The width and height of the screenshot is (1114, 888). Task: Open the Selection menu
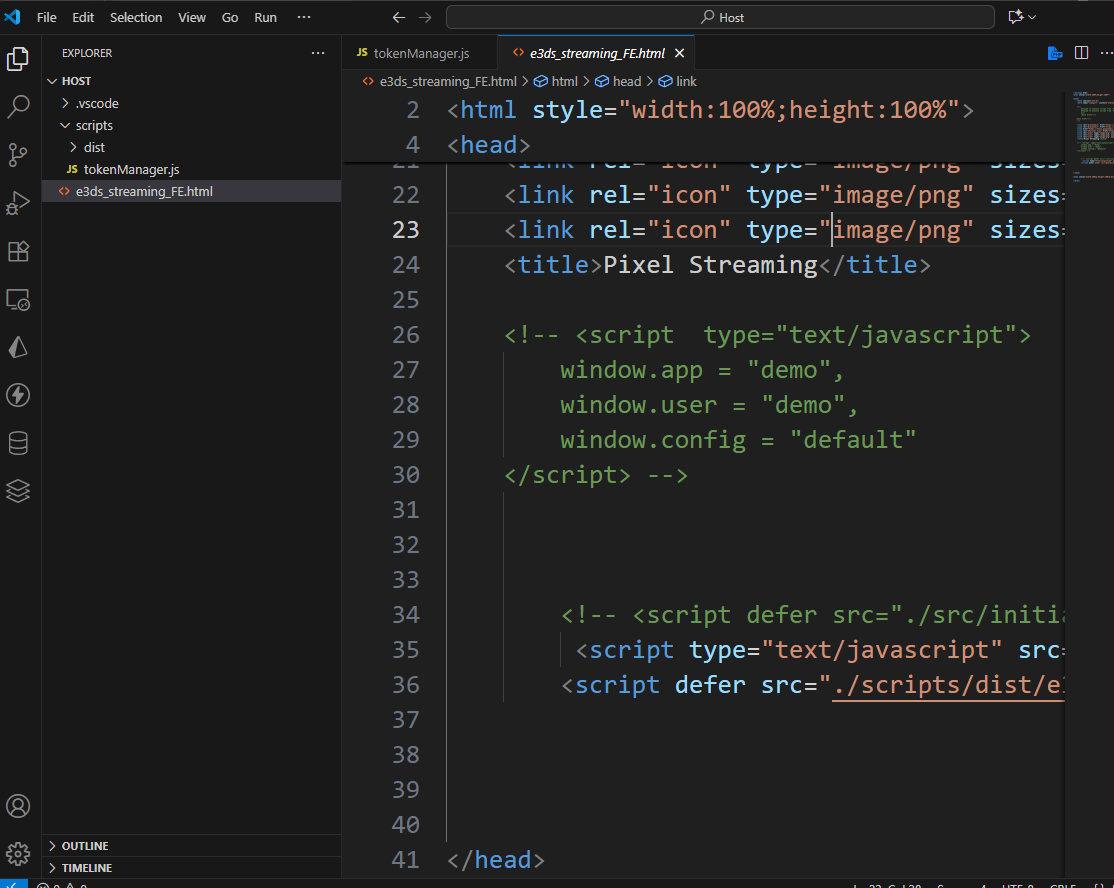coord(136,17)
